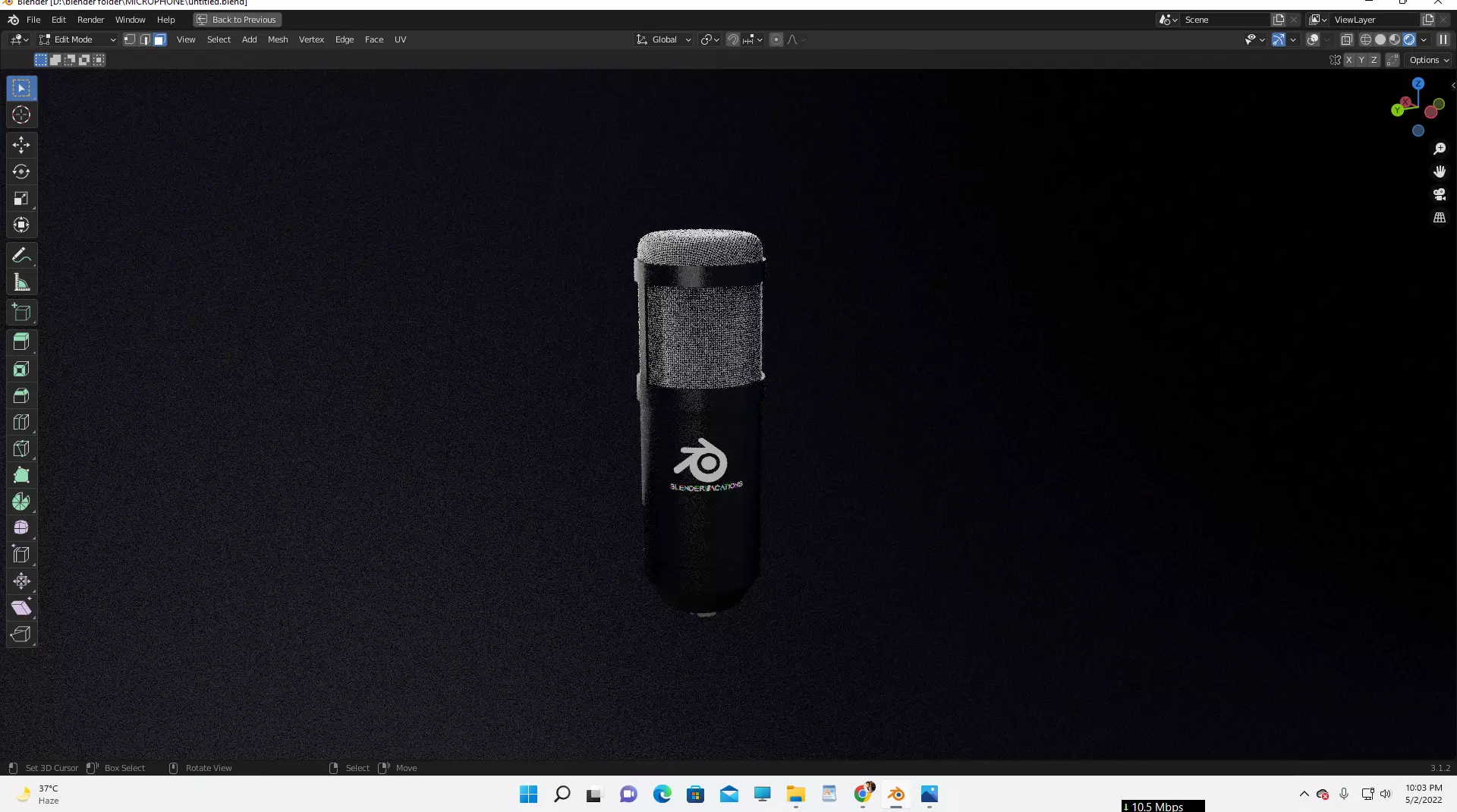The image size is (1457, 812).
Task: Switch perspective/orthographic grid icon
Action: pyautogui.click(x=1440, y=217)
